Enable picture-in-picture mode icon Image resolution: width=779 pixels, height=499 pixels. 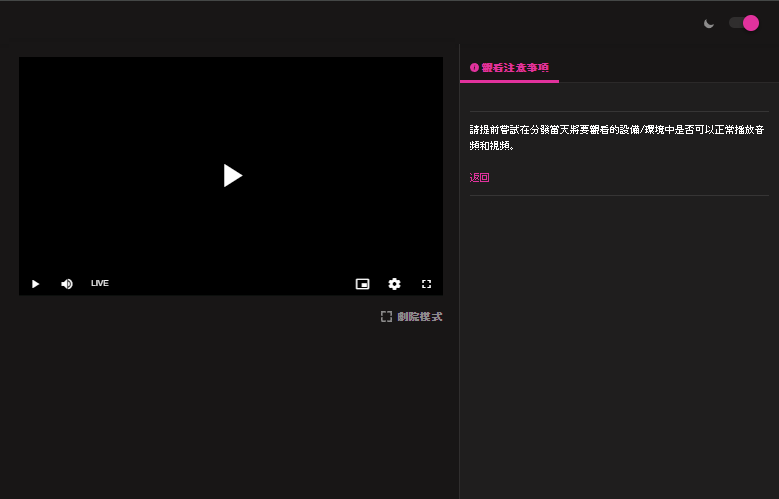tap(363, 284)
